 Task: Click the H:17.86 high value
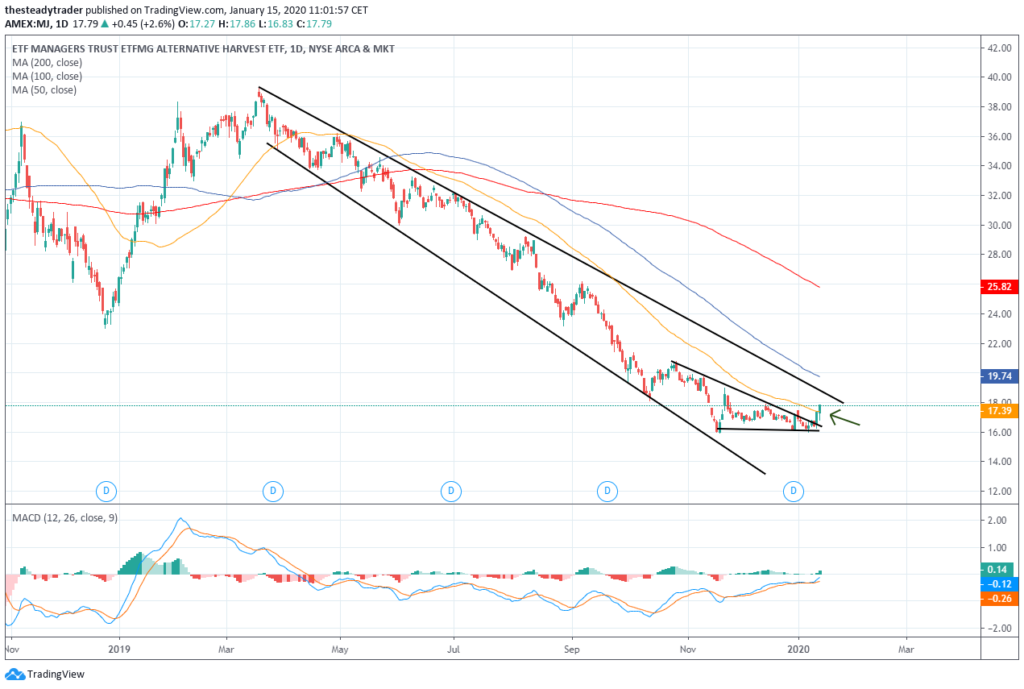pos(236,24)
